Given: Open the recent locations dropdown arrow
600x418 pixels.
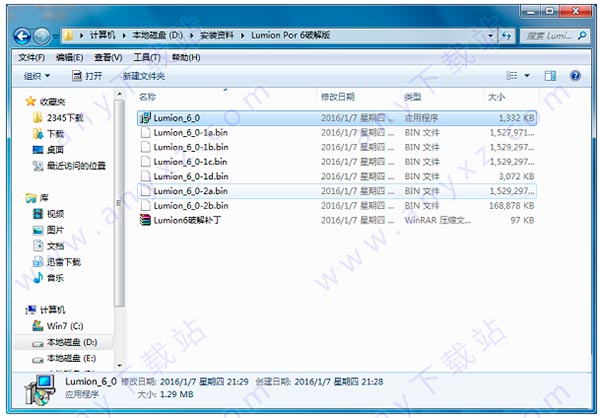Looking at the screenshot, I should (55, 36).
